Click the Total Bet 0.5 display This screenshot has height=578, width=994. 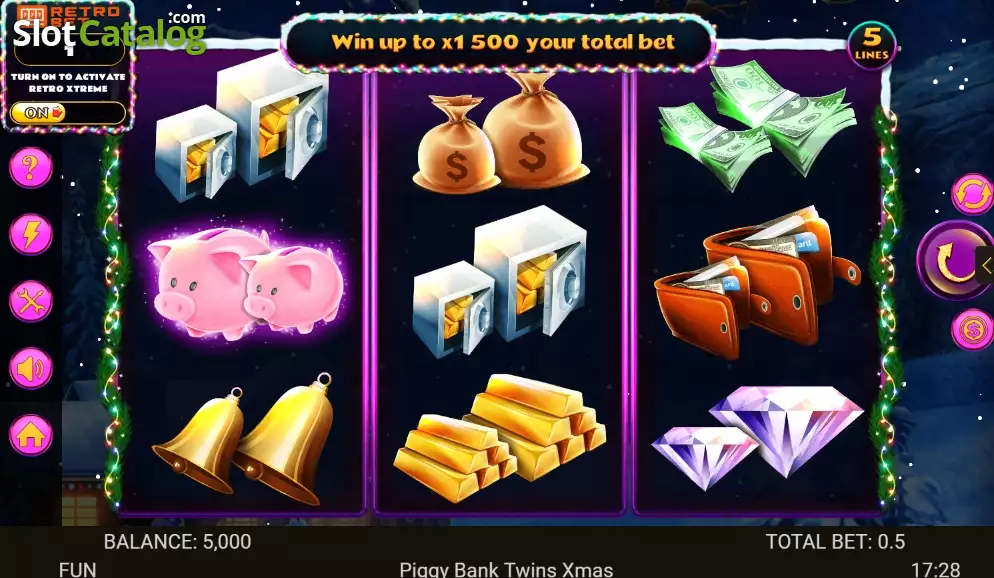pos(835,542)
